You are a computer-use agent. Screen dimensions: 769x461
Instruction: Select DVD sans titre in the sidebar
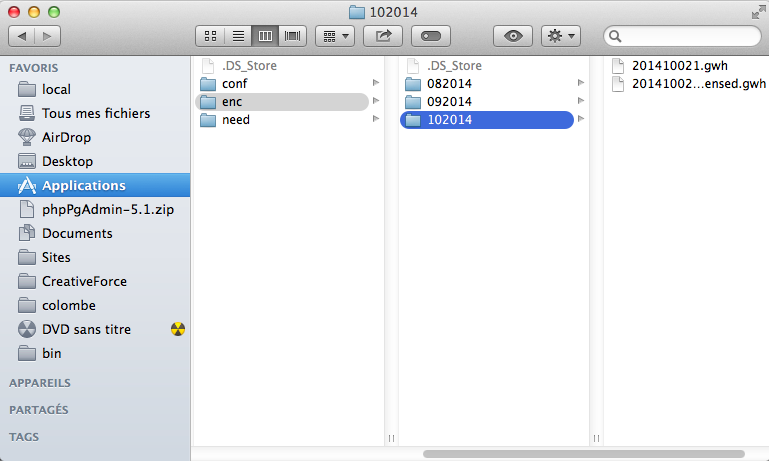[x=95, y=330]
